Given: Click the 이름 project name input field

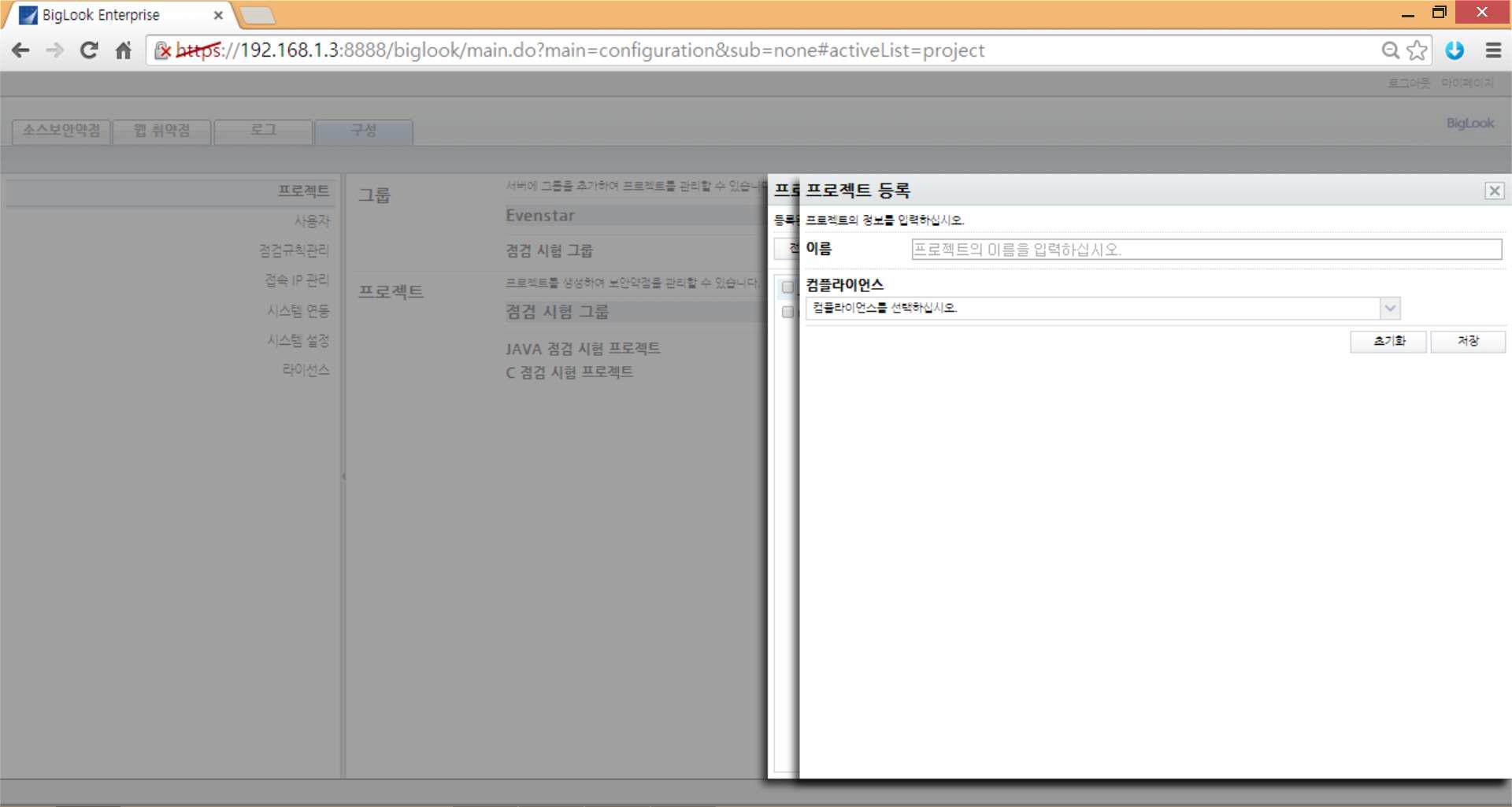Looking at the screenshot, I should [x=1206, y=250].
